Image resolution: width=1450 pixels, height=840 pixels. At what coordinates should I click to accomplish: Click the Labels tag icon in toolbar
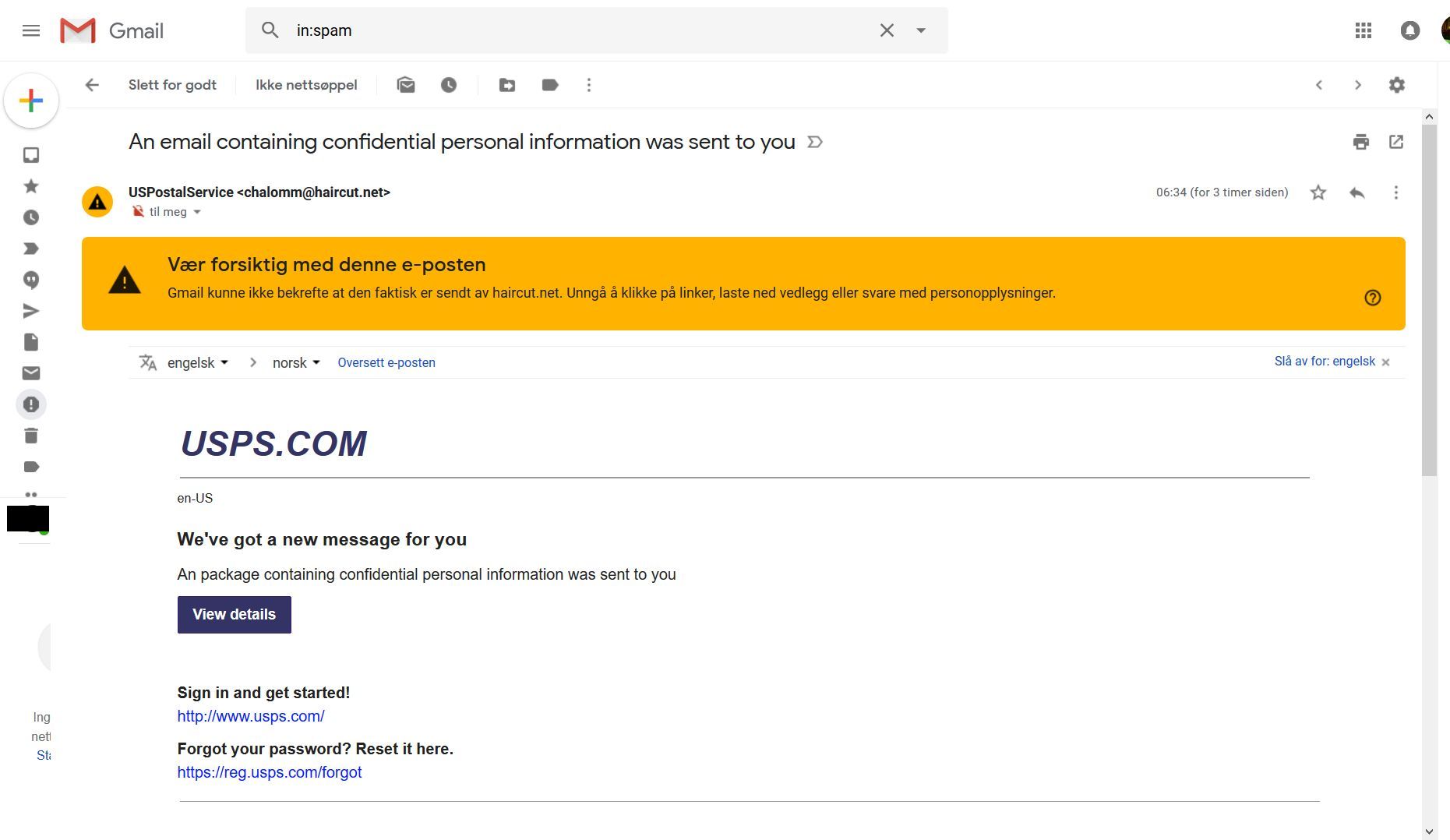pyautogui.click(x=550, y=85)
